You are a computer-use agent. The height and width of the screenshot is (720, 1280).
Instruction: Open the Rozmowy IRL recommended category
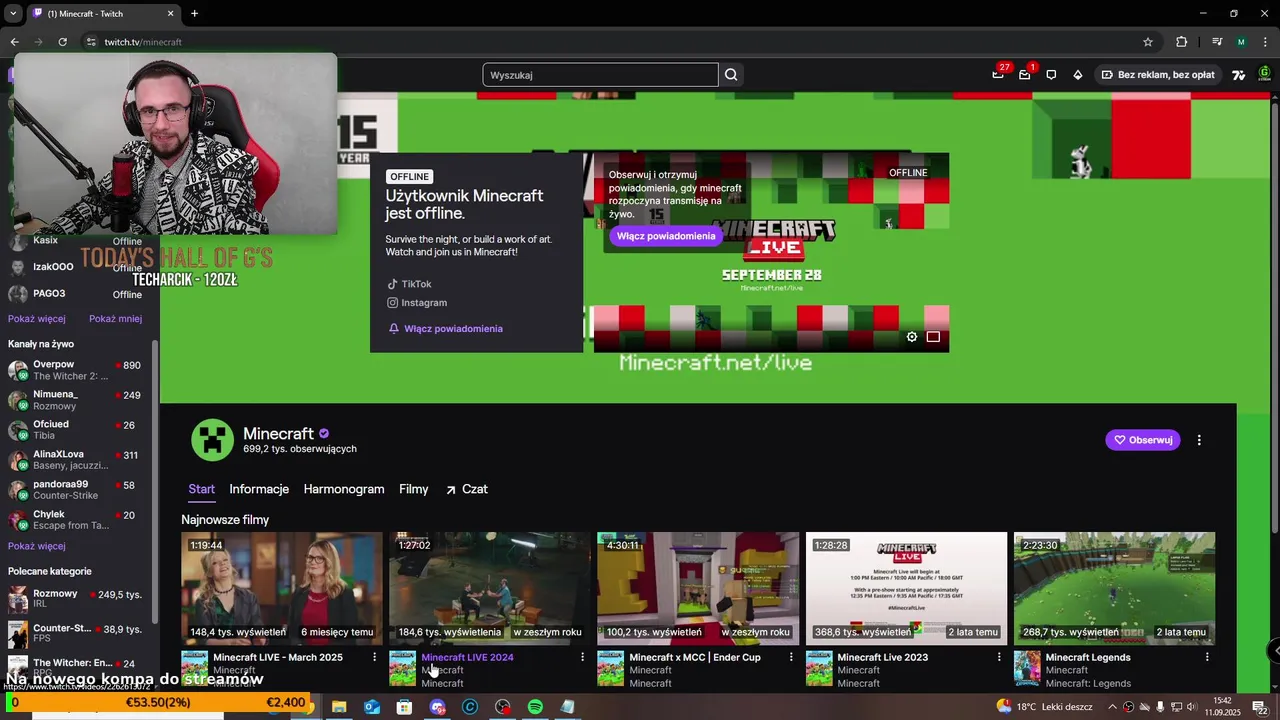[x=75, y=599]
